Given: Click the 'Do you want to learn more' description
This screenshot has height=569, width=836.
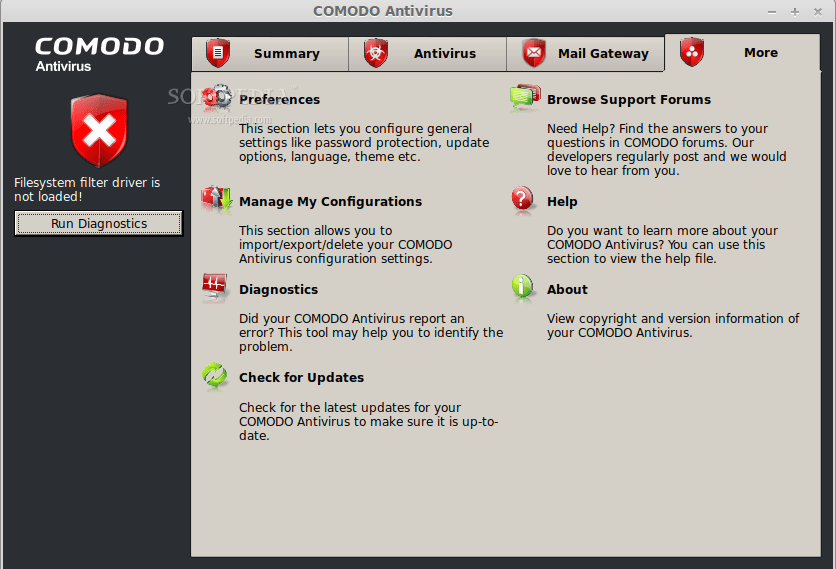Looking at the screenshot, I should click(662, 244).
